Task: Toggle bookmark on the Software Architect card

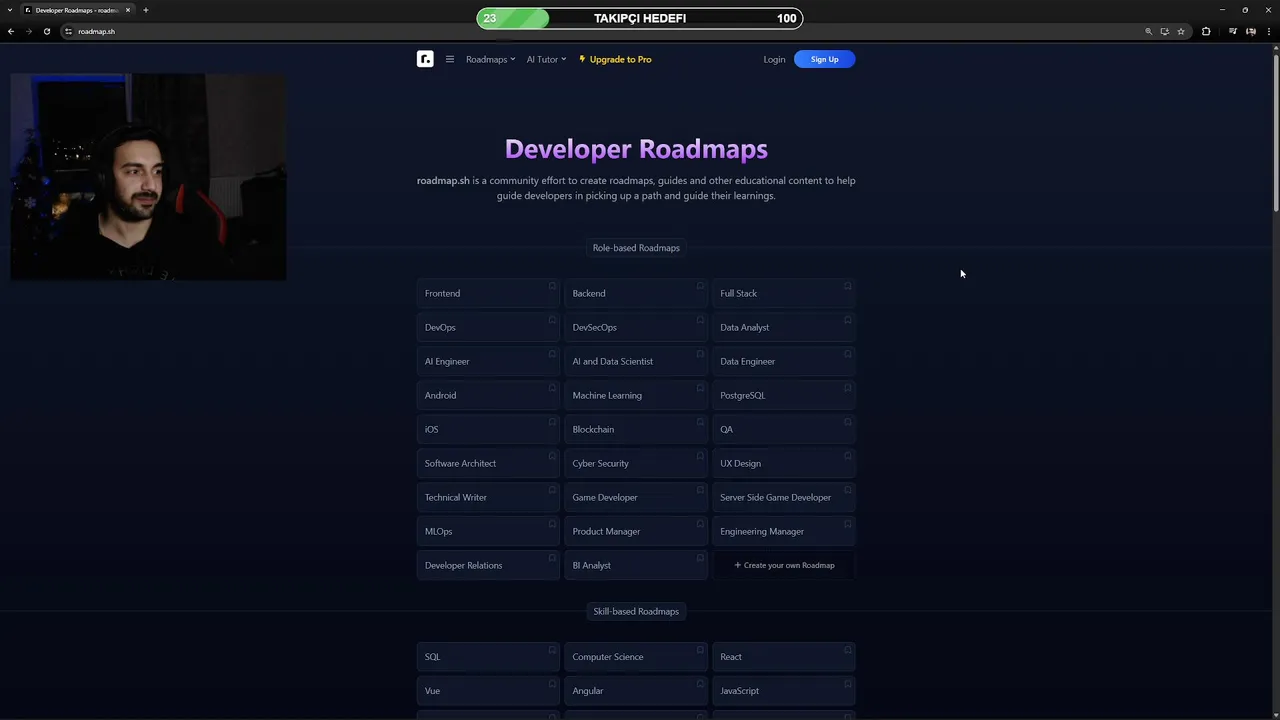Action: point(552,456)
